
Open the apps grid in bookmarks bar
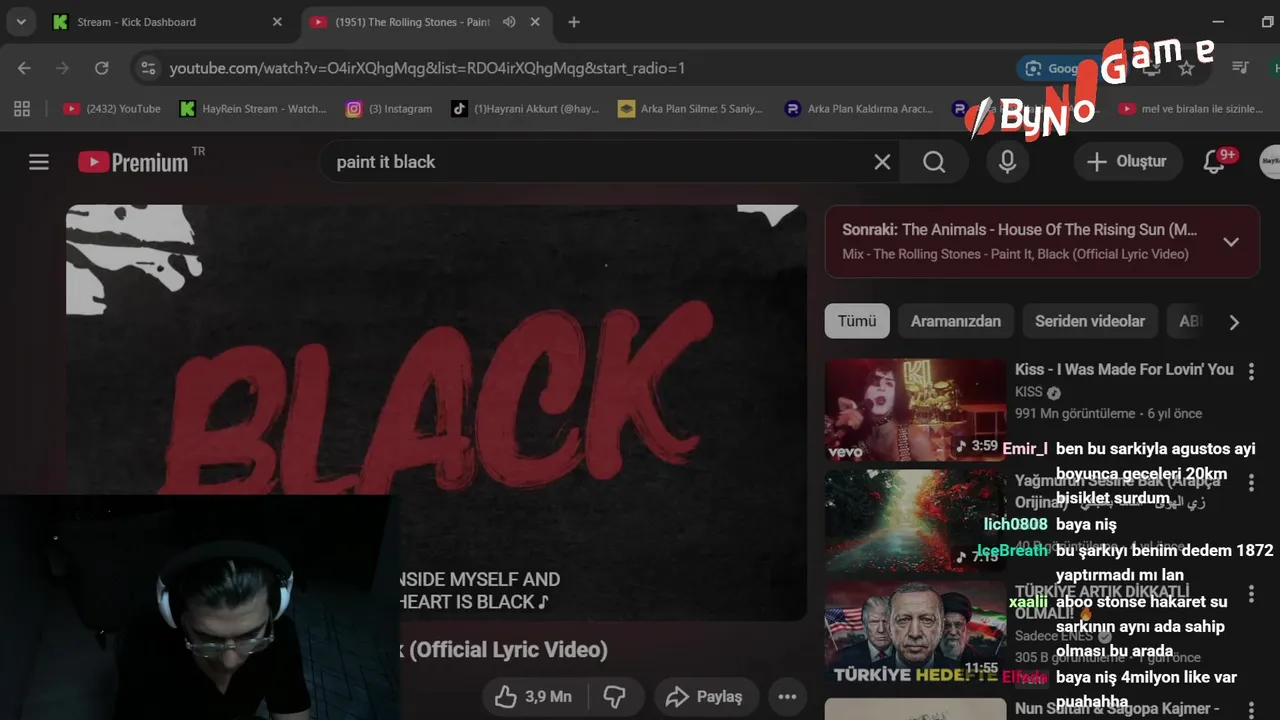point(22,109)
